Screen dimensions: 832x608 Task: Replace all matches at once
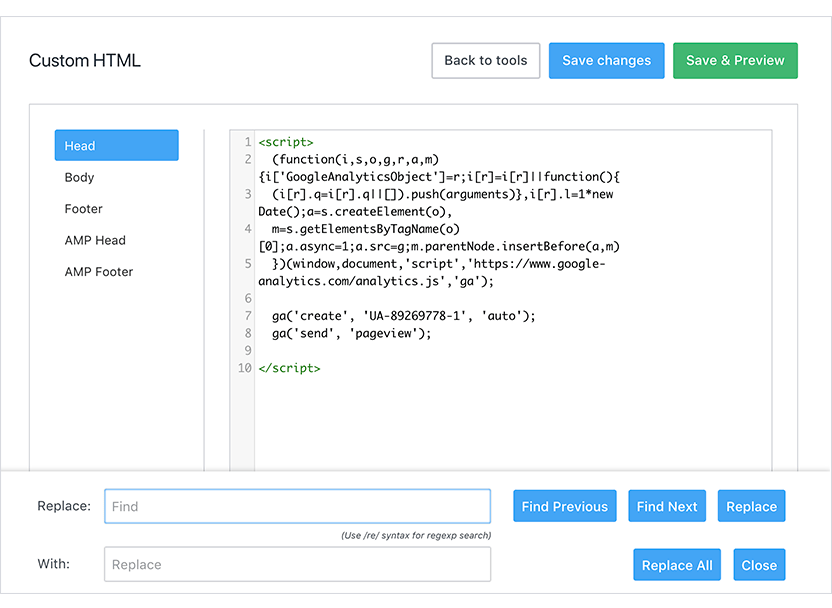(677, 564)
